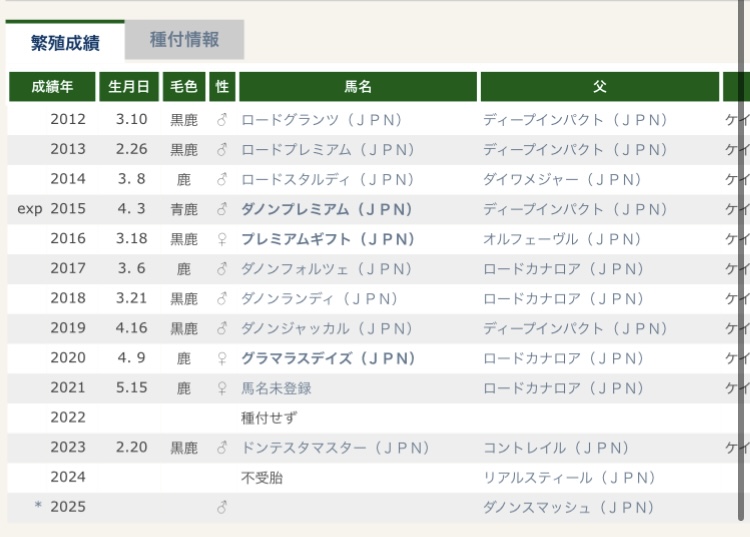
Task: Open sire ディープインパクト in 2019 row
Action: point(575,329)
